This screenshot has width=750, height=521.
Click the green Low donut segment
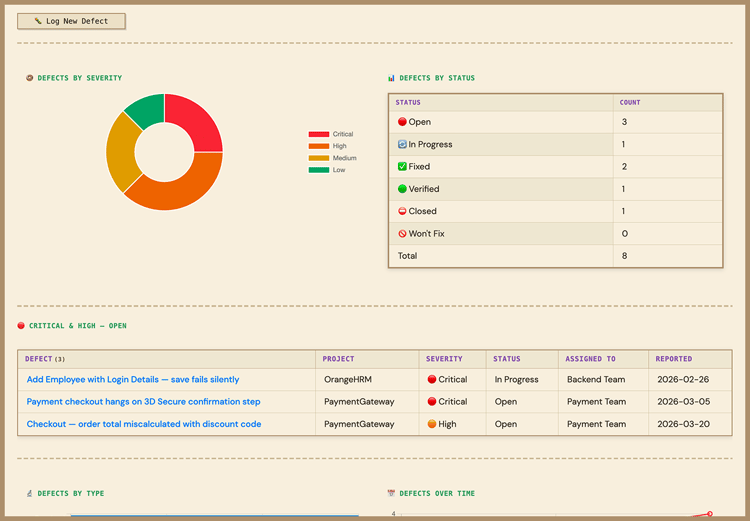click(x=148, y=109)
